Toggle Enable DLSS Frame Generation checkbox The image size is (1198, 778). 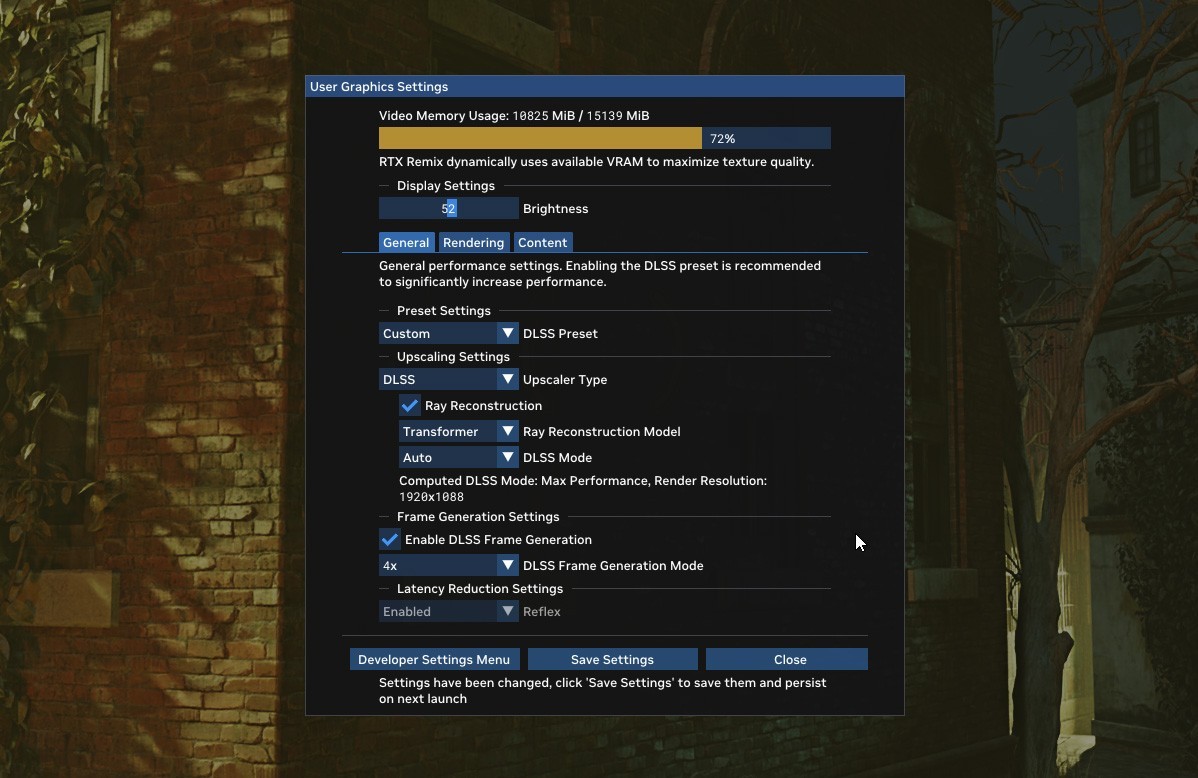pyautogui.click(x=390, y=540)
